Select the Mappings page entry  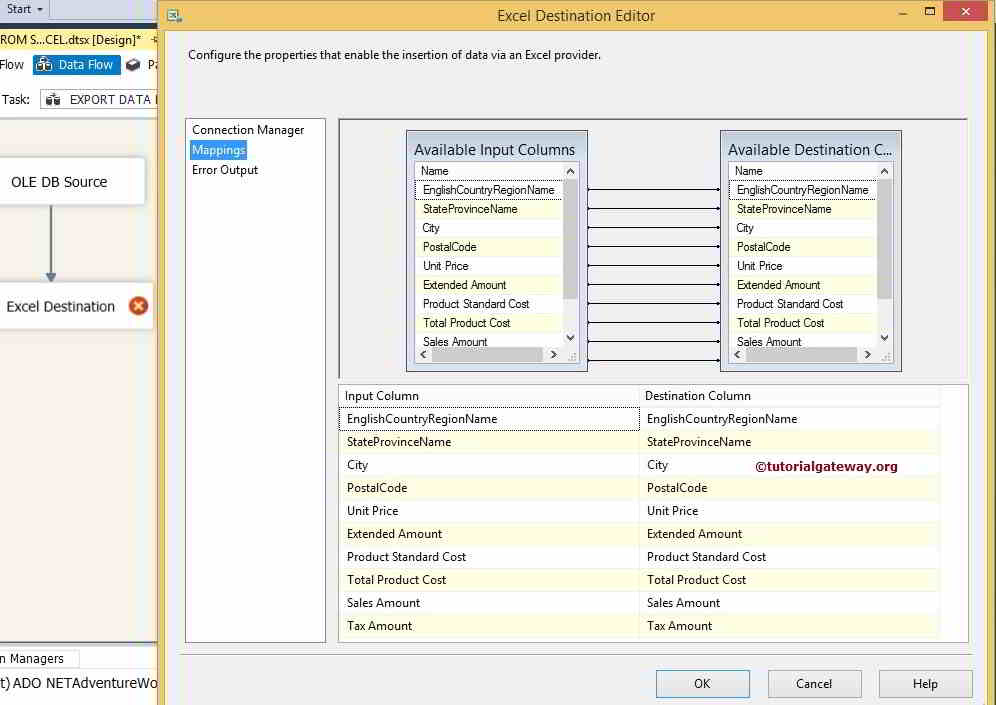[218, 150]
